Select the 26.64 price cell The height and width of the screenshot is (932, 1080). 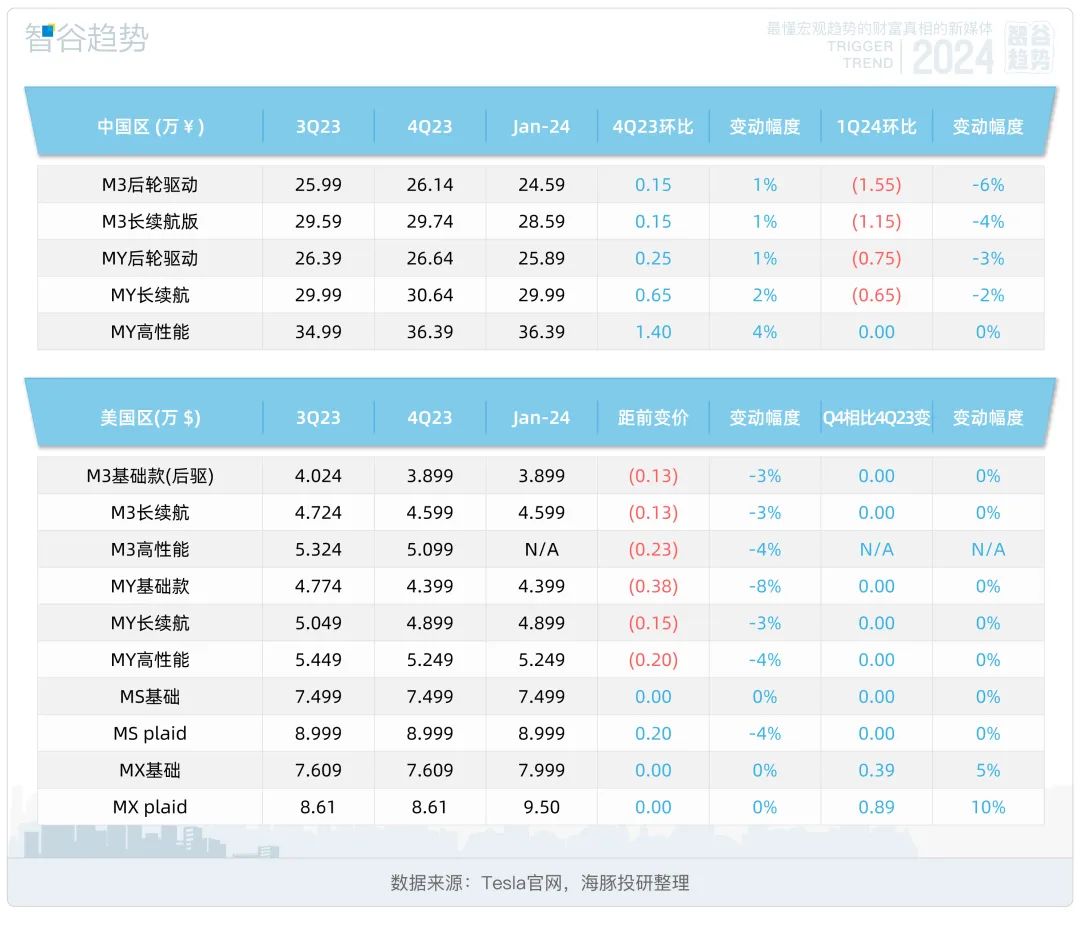[x=430, y=258]
